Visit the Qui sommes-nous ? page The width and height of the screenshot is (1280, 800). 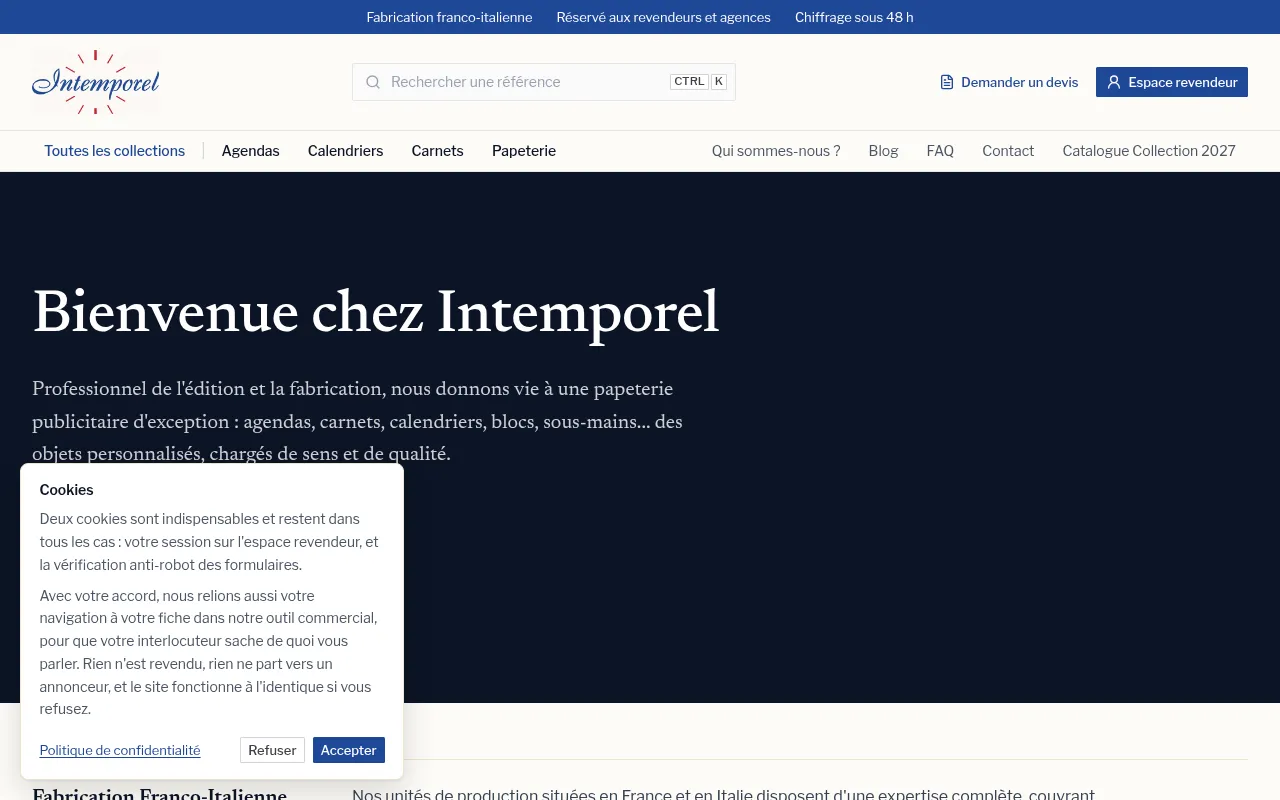776,151
